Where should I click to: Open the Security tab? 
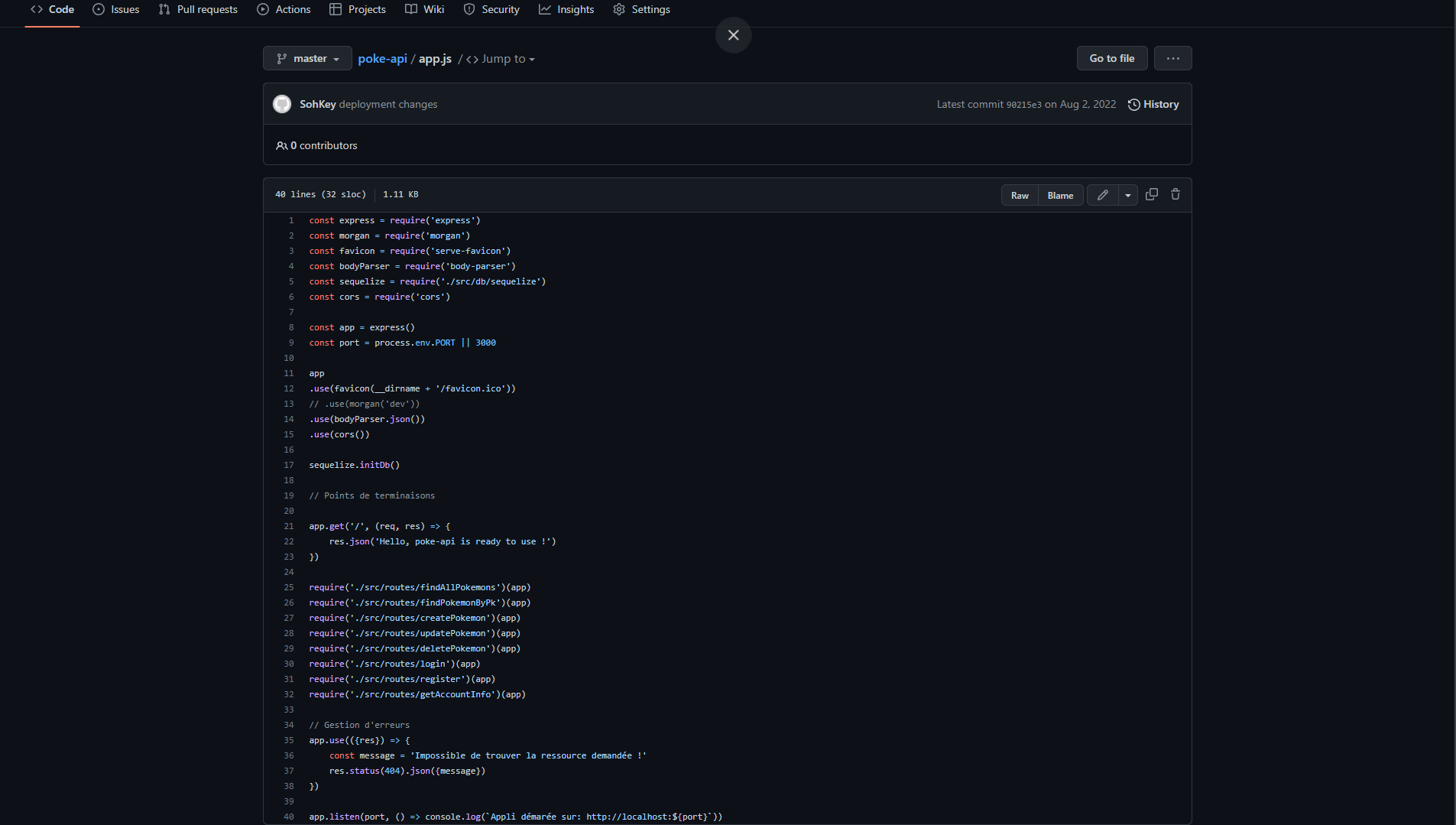tap(491, 9)
